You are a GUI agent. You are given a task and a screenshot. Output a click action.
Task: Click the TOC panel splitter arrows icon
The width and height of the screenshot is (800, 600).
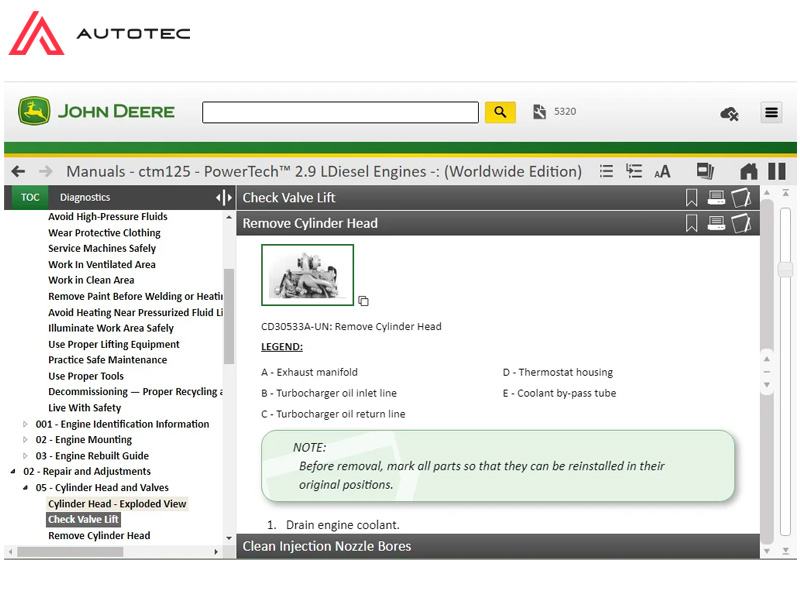[223, 197]
